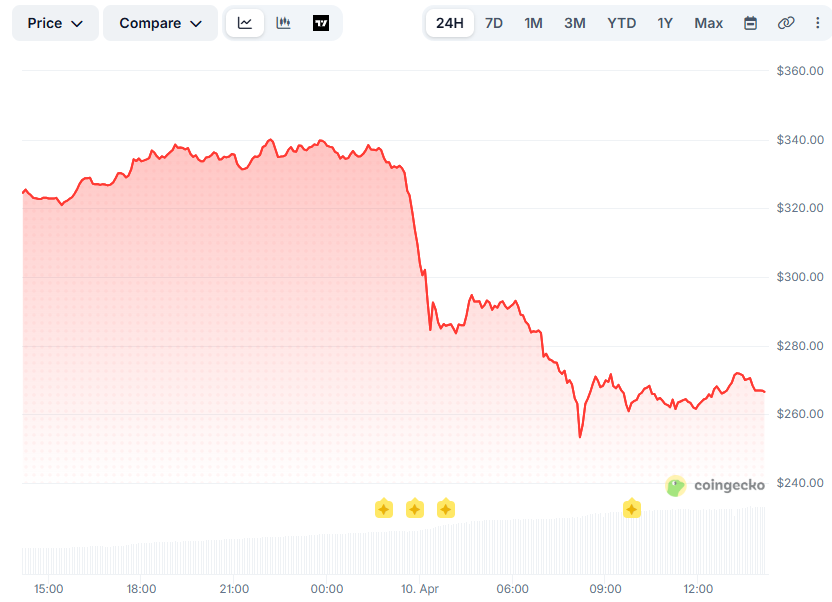The width and height of the screenshot is (832, 602).
Task: Open the Price dropdown
Action: point(55,22)
